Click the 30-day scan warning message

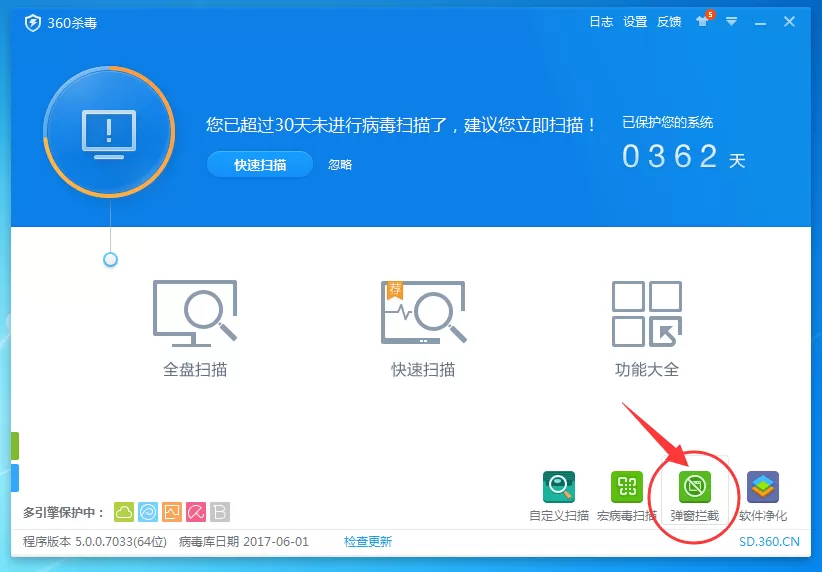[401, 125]
